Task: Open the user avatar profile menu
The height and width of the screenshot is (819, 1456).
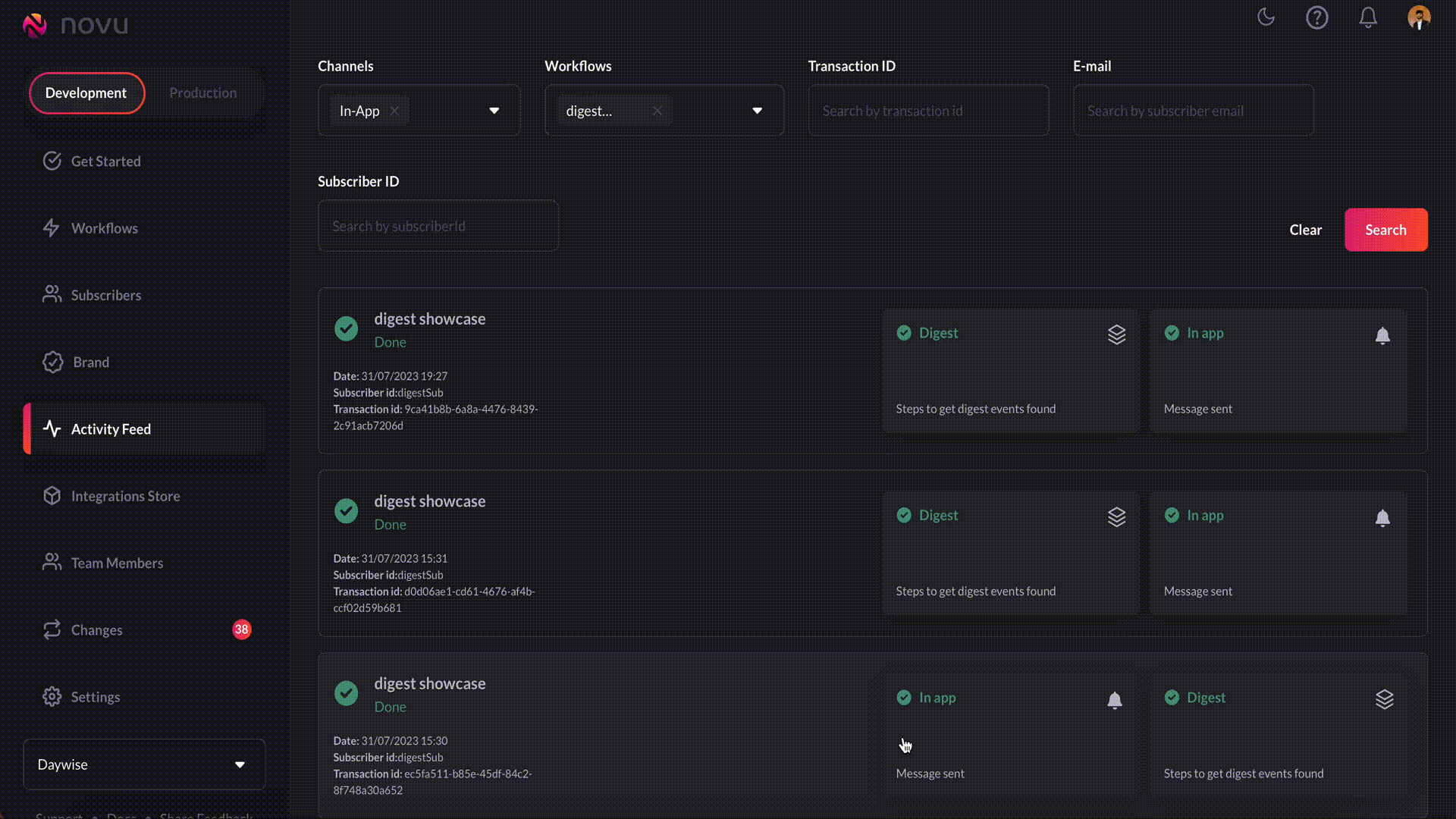Action: pos(1418,17)
